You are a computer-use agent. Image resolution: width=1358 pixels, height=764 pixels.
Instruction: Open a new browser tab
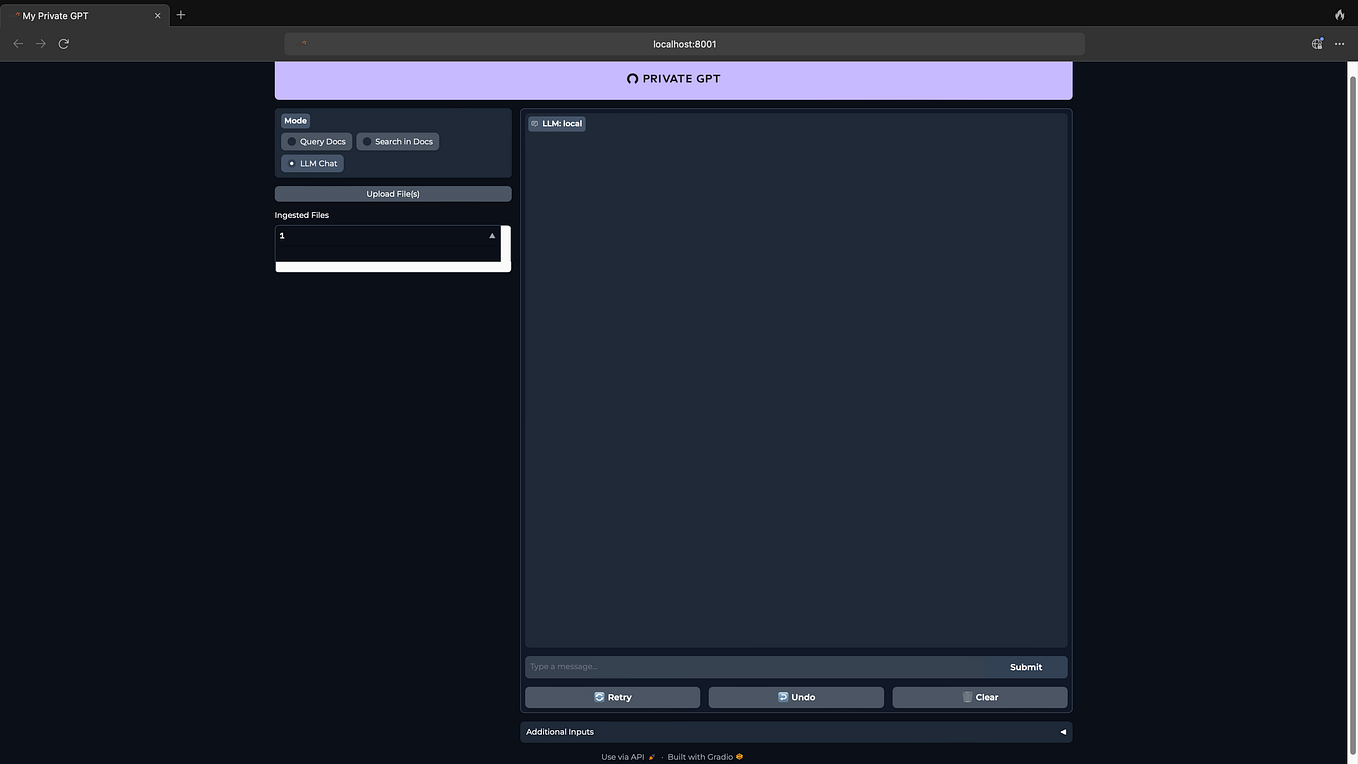tap(181, 15)
